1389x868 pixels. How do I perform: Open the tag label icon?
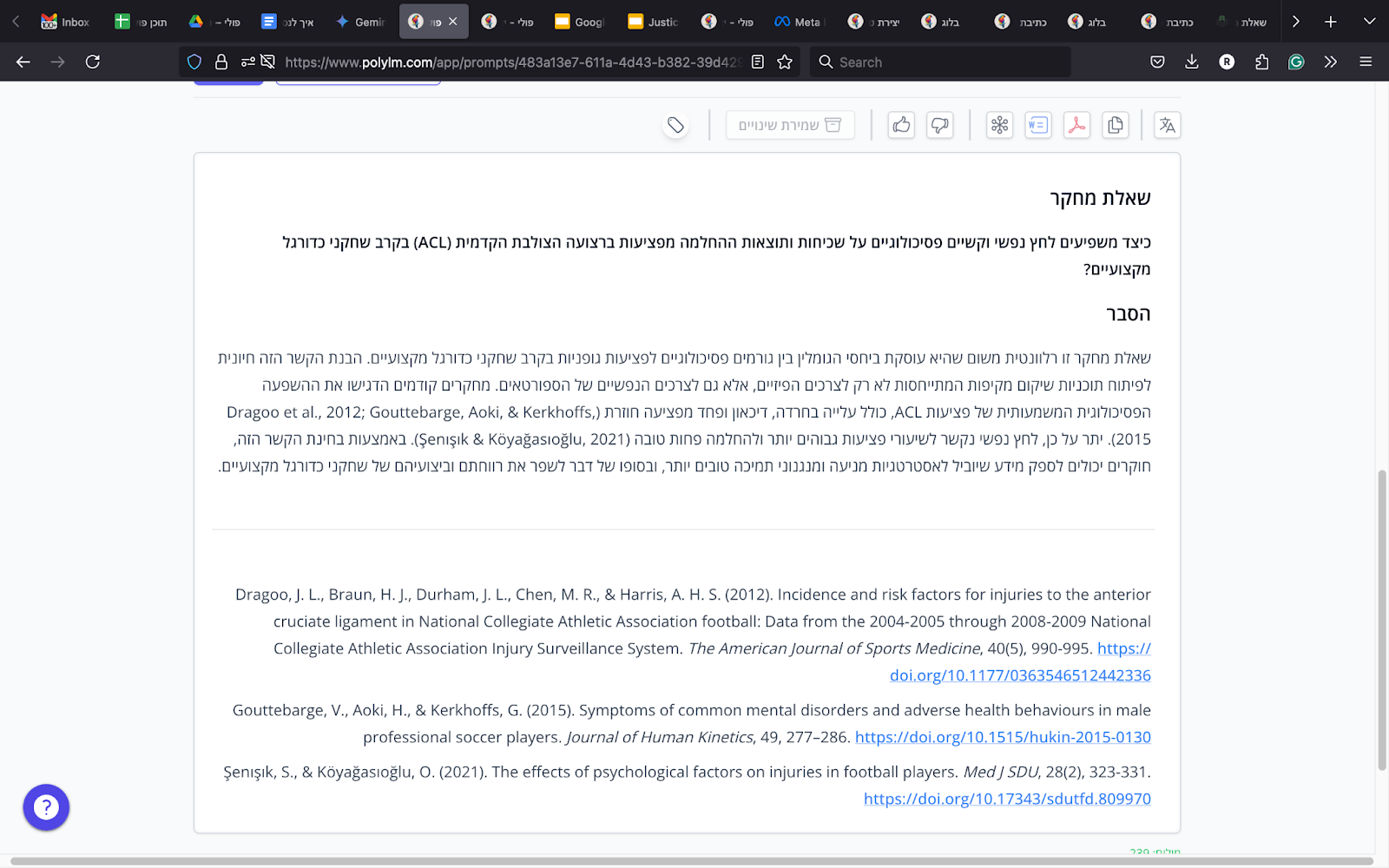click(675, 126)
